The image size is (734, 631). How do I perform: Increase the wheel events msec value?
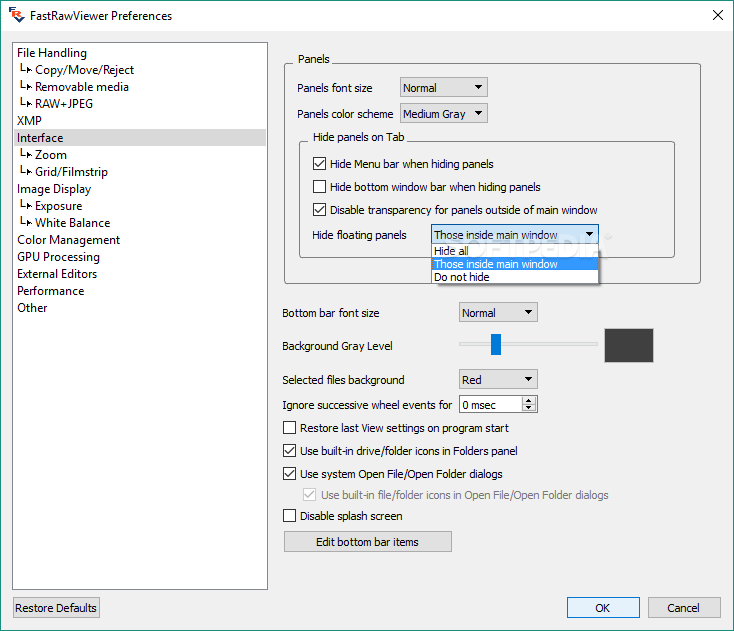coord(529,401)
